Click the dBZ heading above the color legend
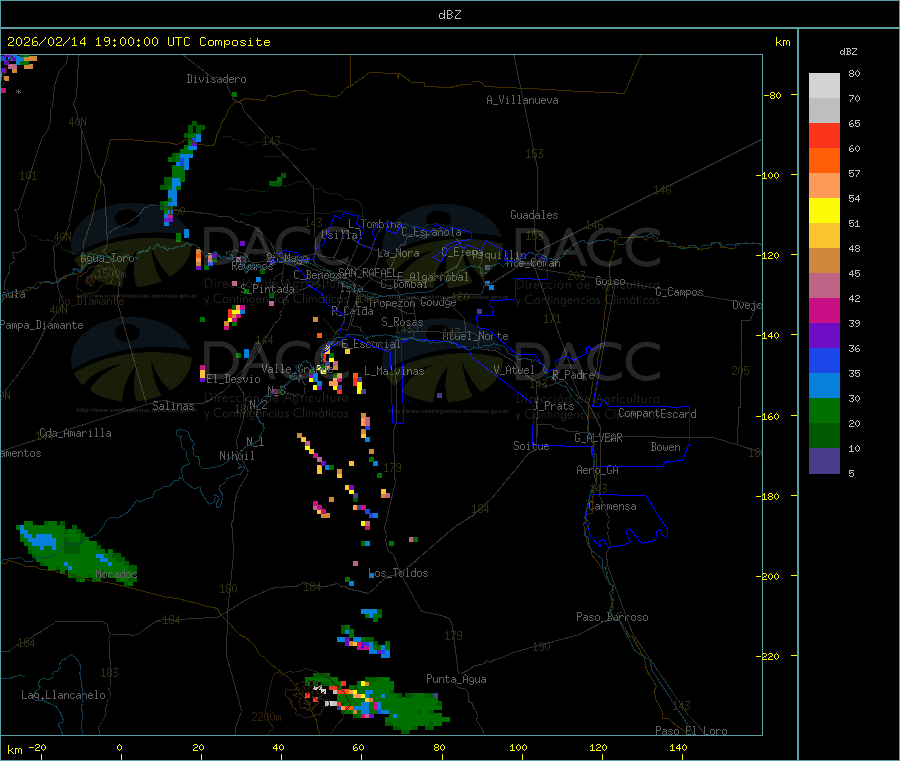Viewport: 900px width, 761px height. click(x=848, y=52)
